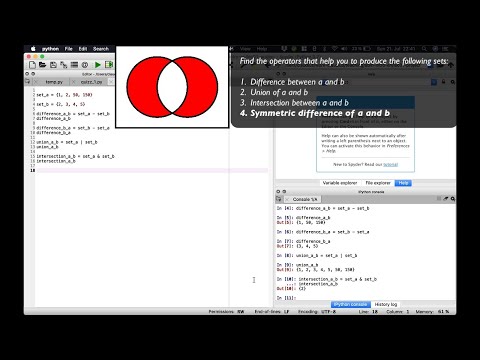Click End-of-lines LF status entry

(x=272, y=312)
